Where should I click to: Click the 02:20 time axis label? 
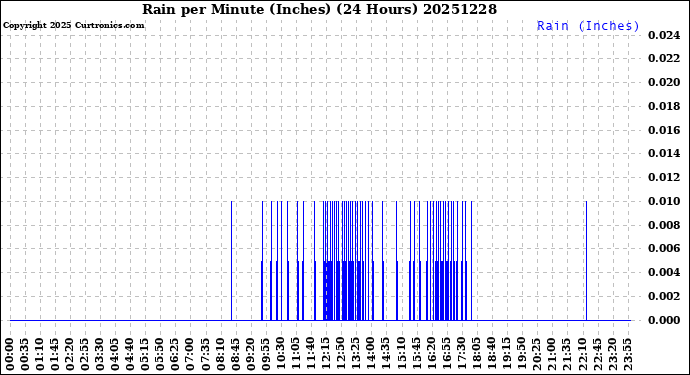tap(70, 355)
